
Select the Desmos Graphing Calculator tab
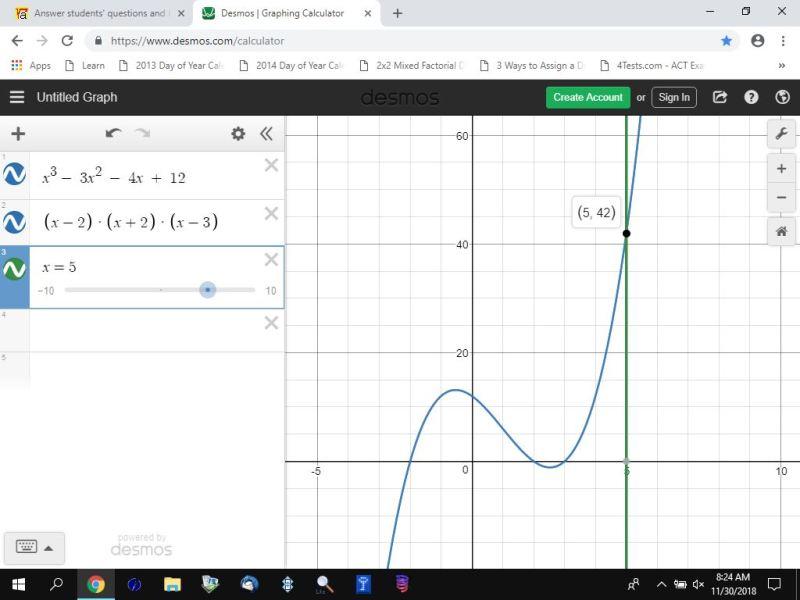coord(282,13)
